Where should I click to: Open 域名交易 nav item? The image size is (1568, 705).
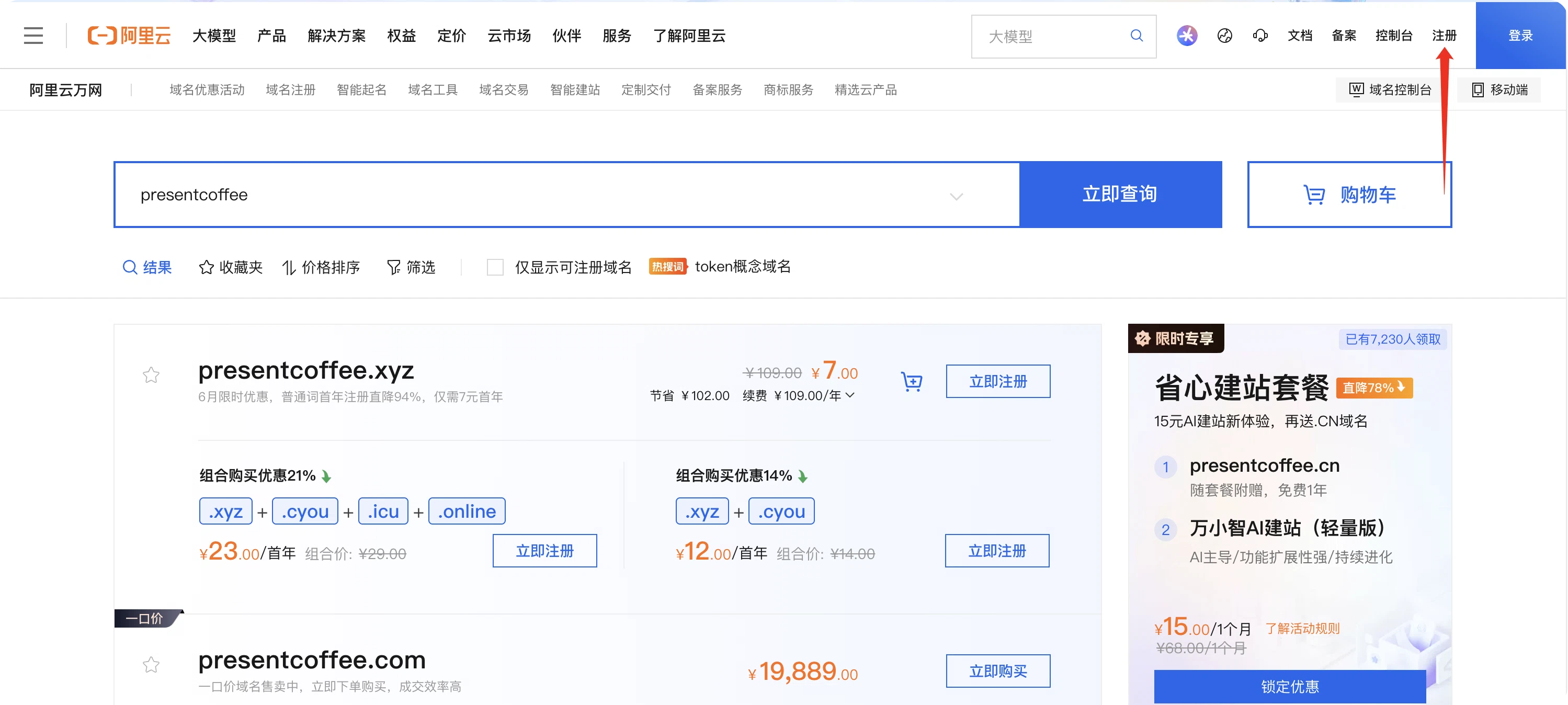coord(503,89)
